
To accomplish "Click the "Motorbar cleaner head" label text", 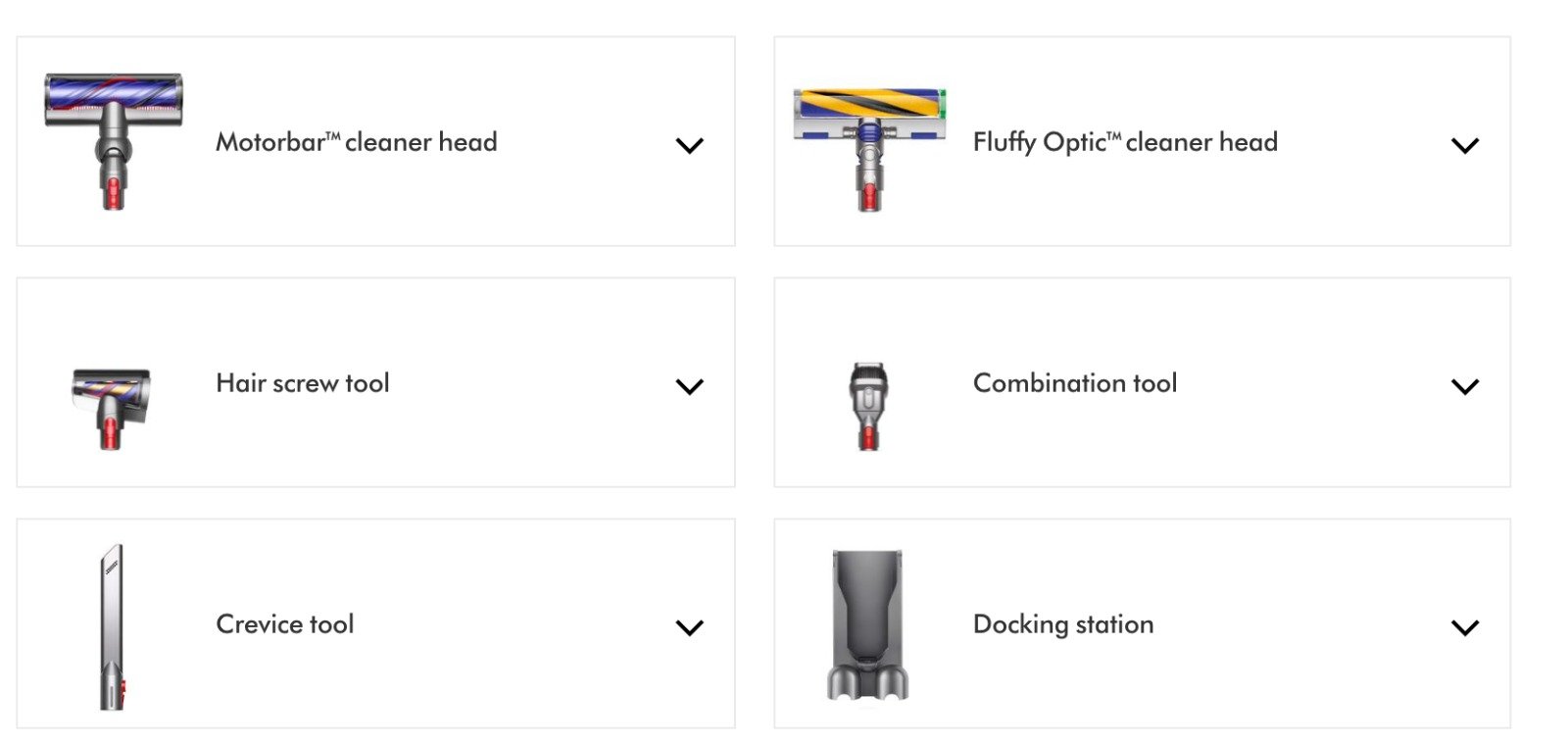I will coord(356,142).
